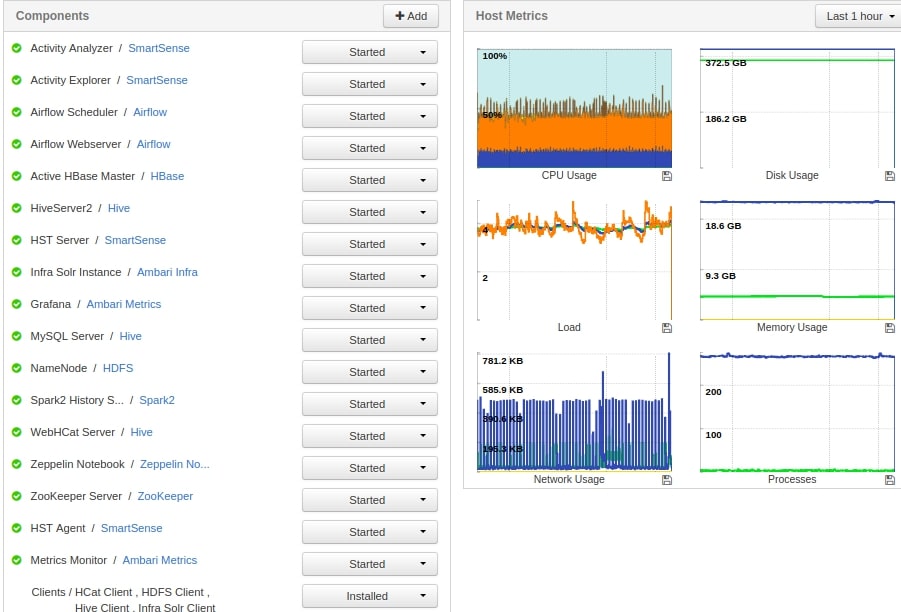Open the Started dropdown for WebHCat Server

[x=369, y=436]
